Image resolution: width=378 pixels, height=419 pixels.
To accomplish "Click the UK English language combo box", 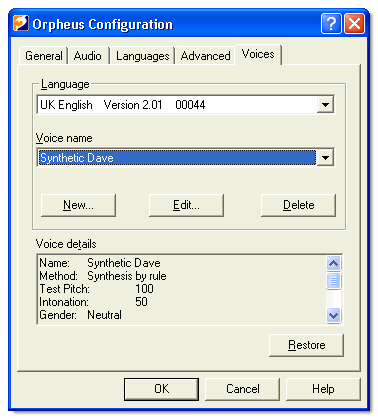I will point(185,105).
